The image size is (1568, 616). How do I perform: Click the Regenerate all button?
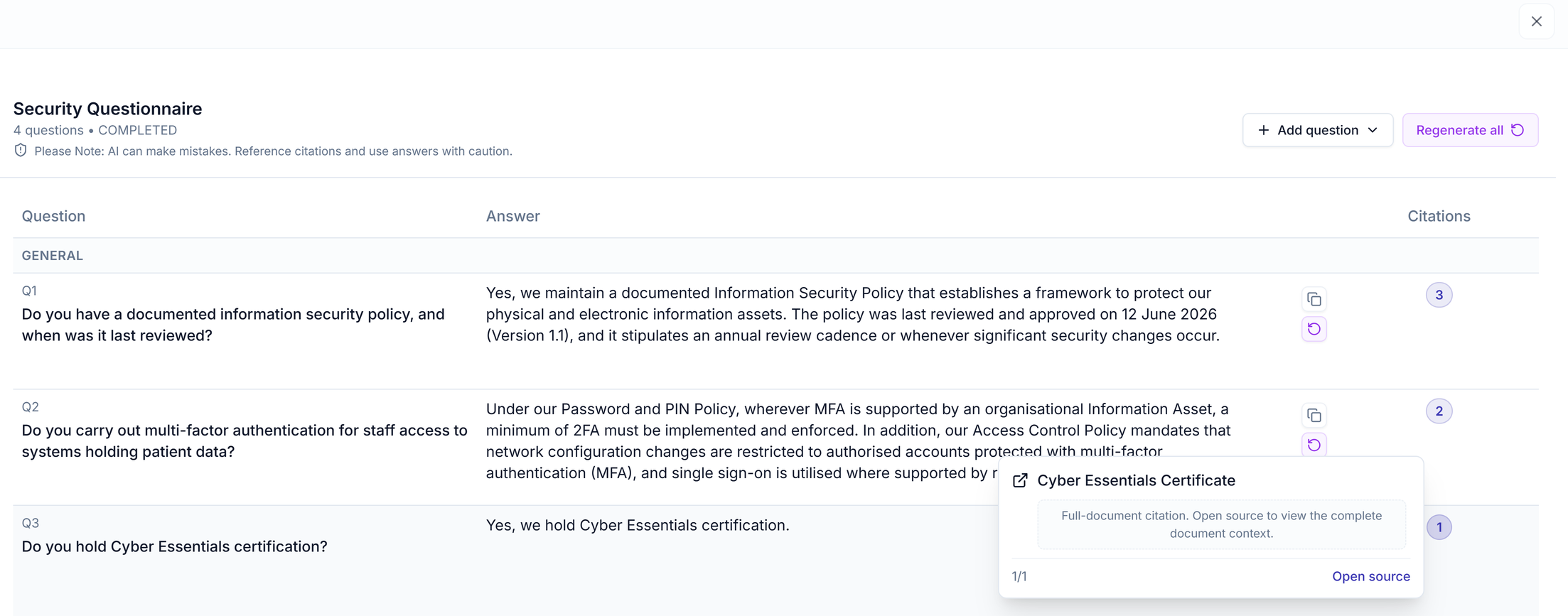[1470, 130]
